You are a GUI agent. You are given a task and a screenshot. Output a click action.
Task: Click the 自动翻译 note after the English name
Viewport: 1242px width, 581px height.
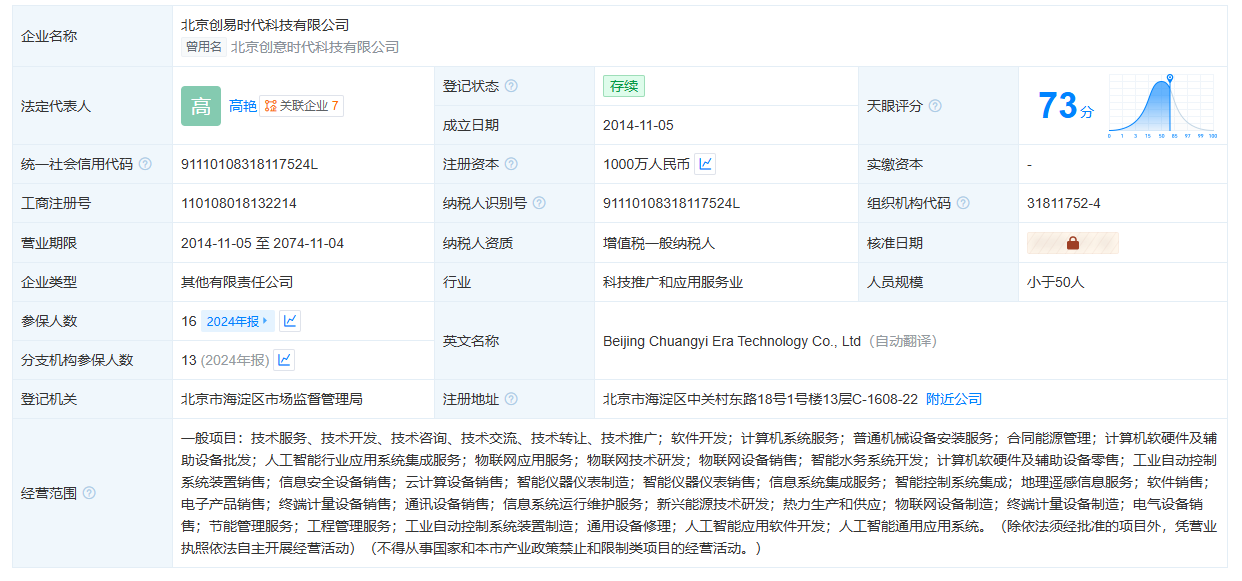(902, 341)
